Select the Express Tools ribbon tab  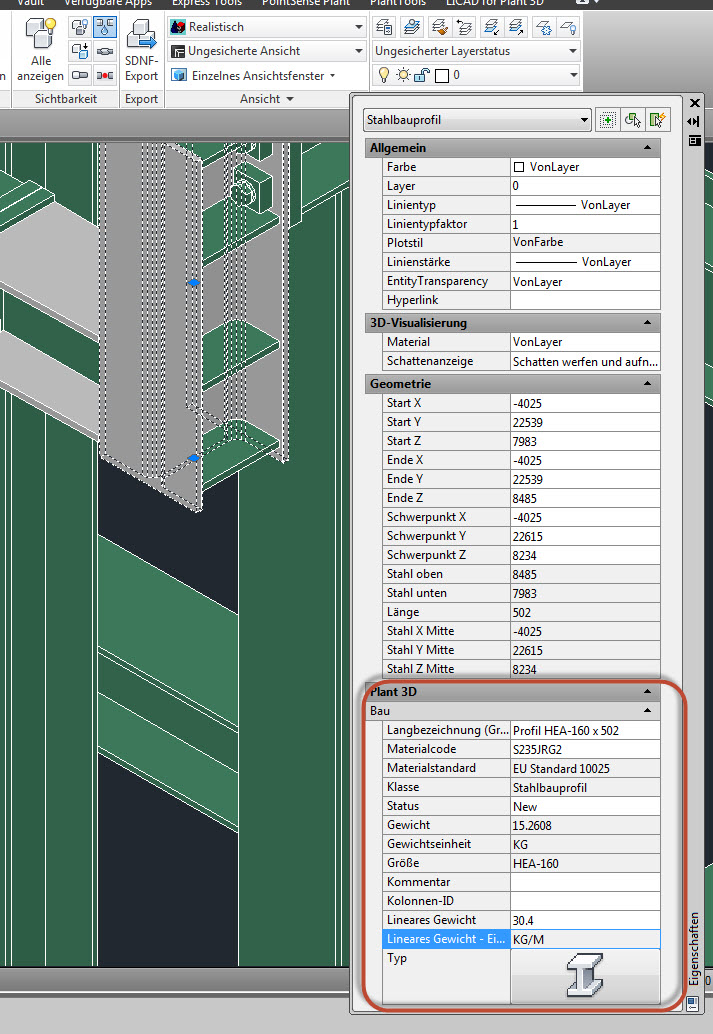coord(206,3)
